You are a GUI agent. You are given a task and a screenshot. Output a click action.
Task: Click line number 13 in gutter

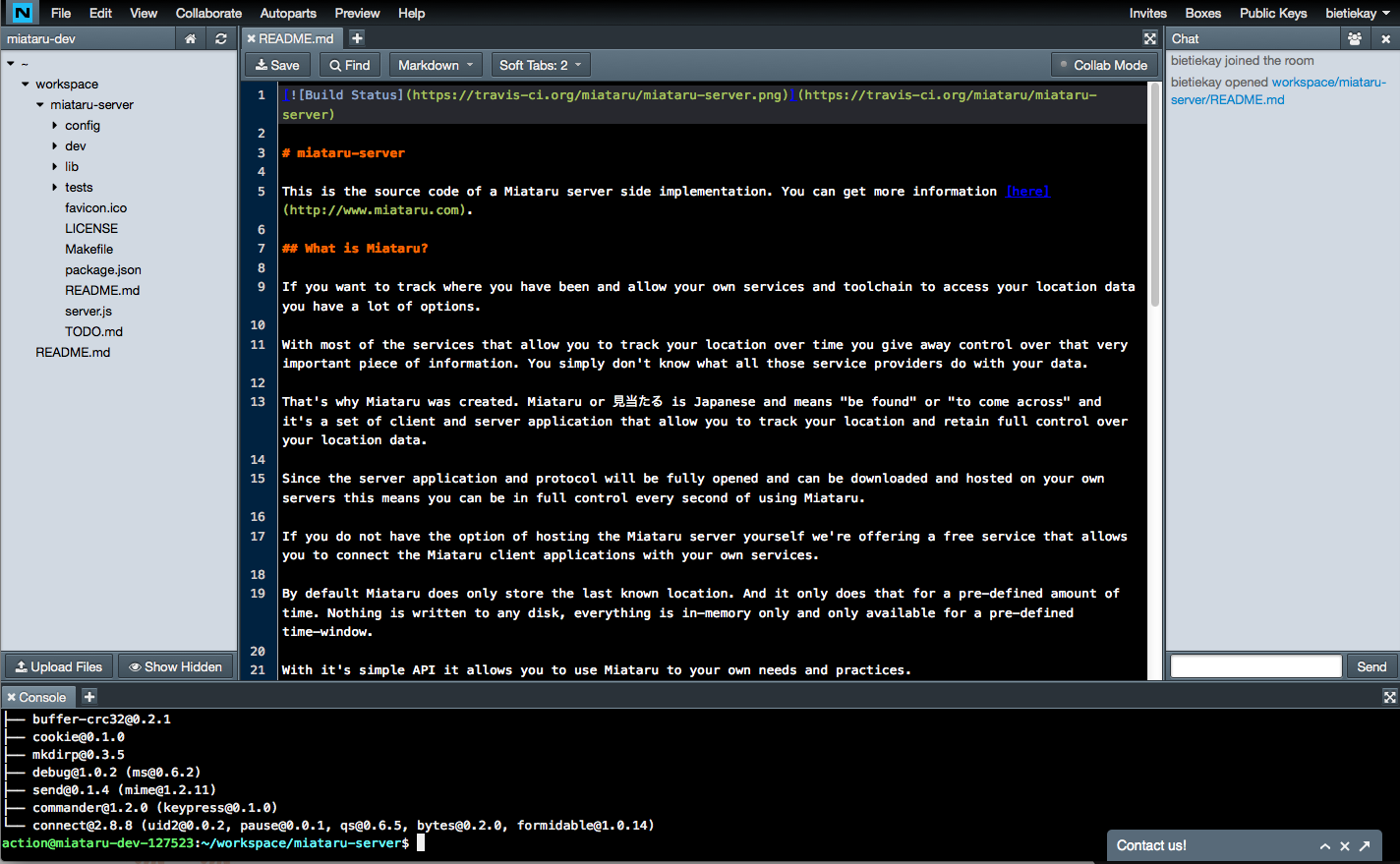pyautogui.click(x=258, y=402)
